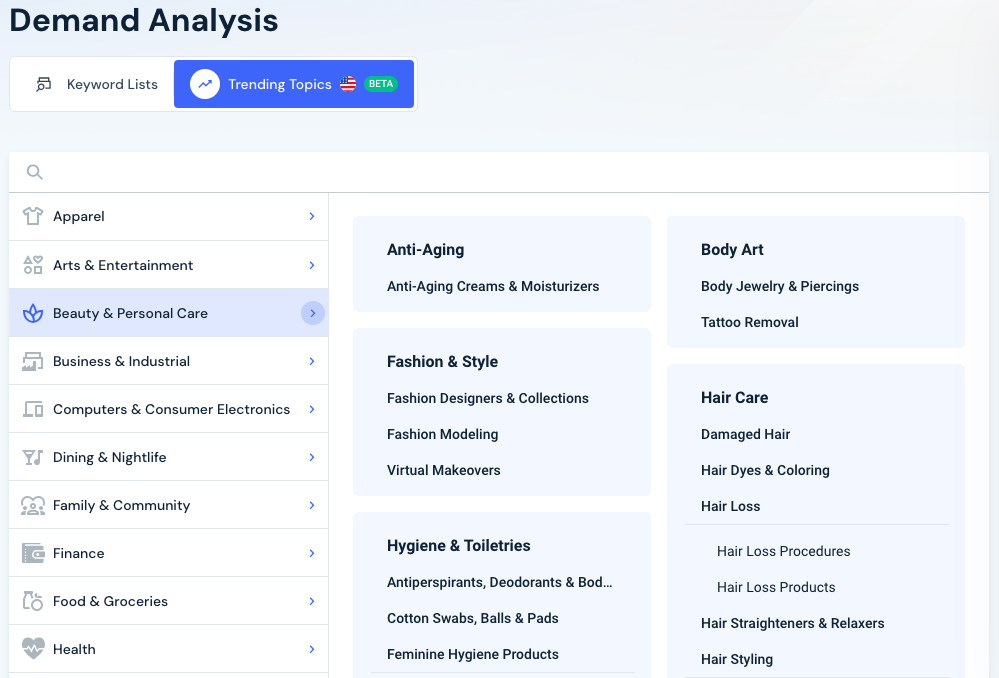Open Damaged Hair topic
999x678 pixels.
[x=745, y=435]
